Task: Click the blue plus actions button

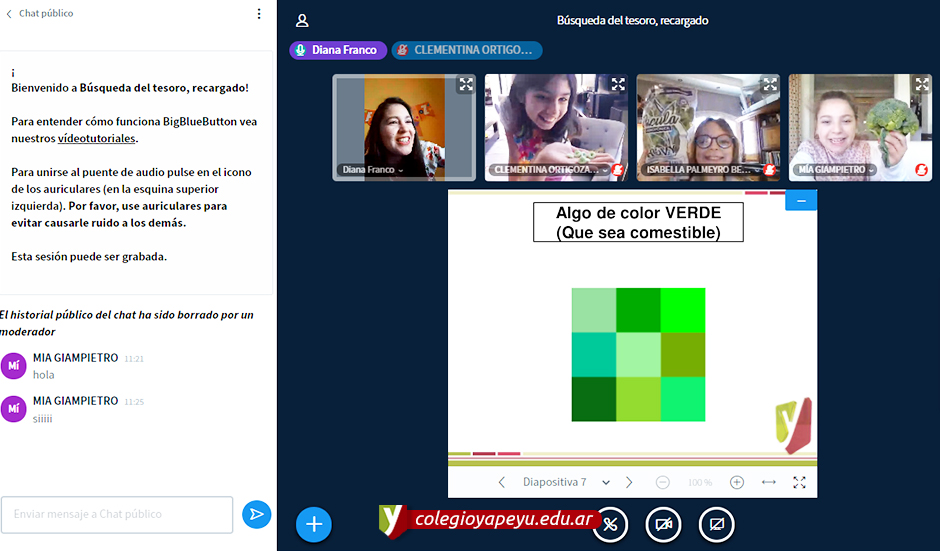Action: click(x=314, y=524)
